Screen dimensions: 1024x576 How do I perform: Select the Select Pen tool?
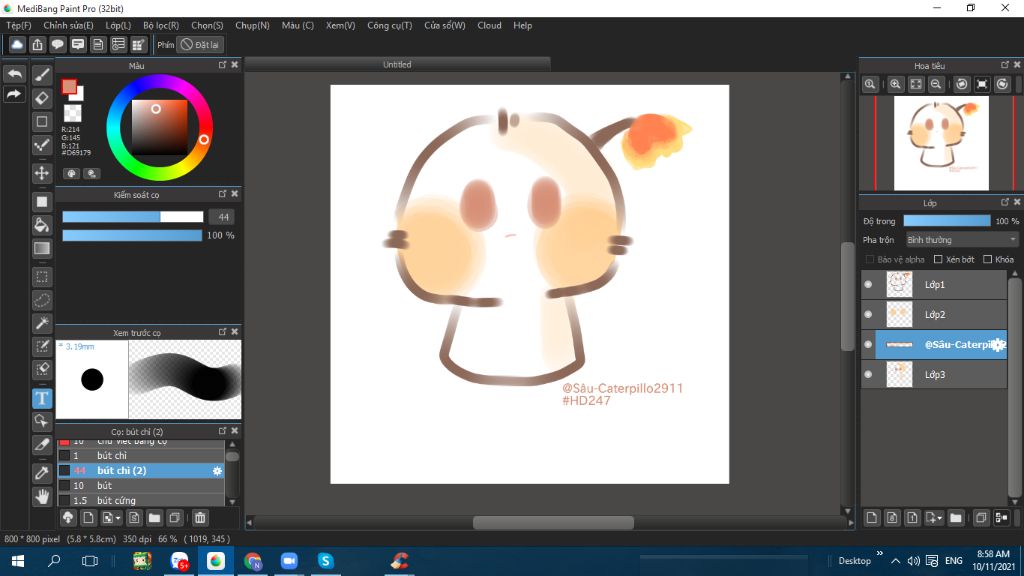[x=42, y=346]
